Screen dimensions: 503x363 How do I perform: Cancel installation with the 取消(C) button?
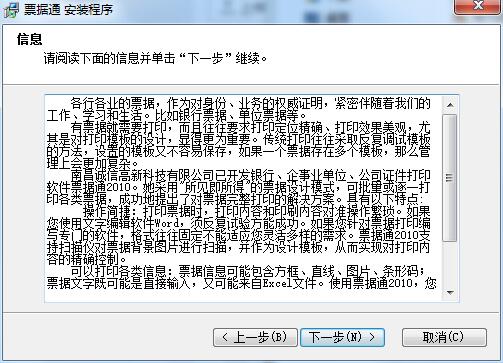[x=444, y=337]
